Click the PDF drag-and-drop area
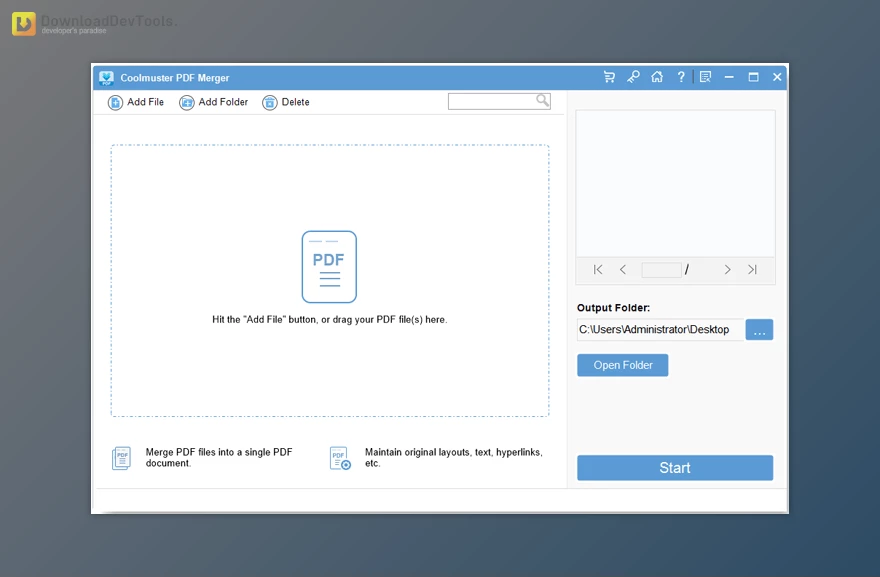The image size is (880, 577). pyautogui.click(x=329, y=280)
